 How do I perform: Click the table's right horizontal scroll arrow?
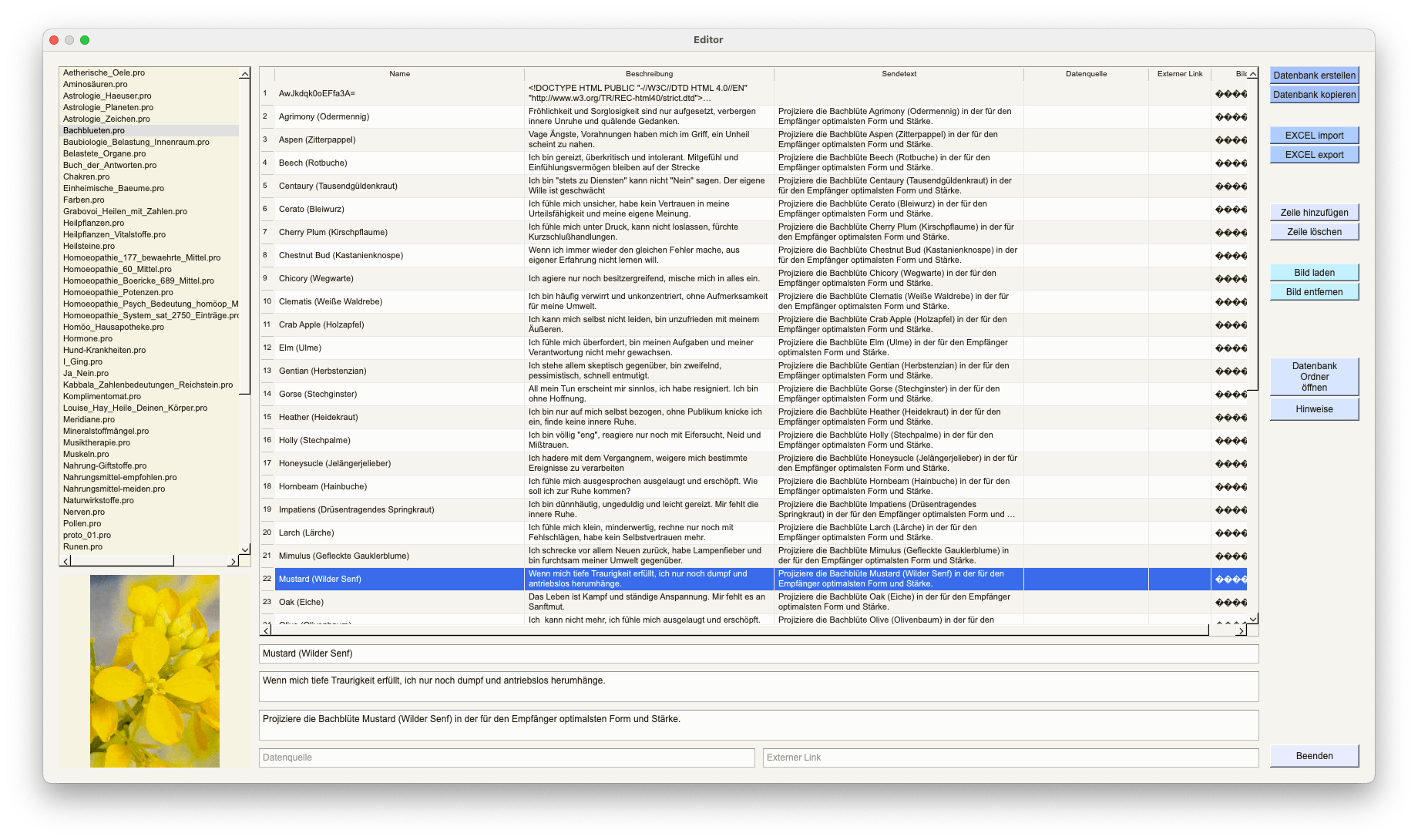click(x=1241, y=630)
